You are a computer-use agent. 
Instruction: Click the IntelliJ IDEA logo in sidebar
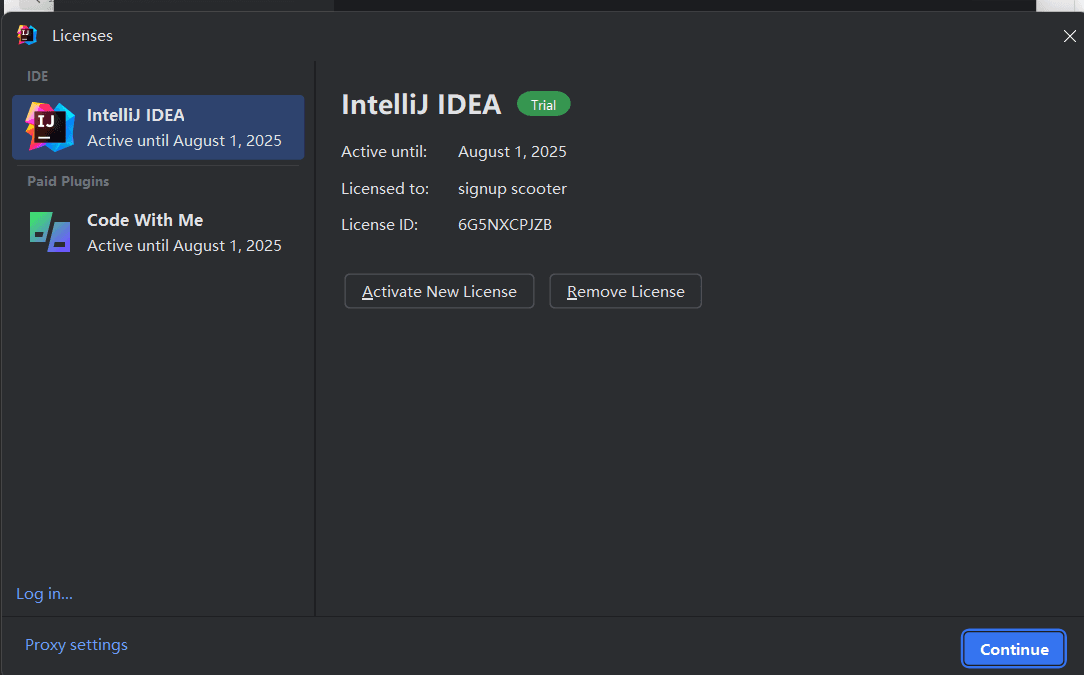pos(50,127)
